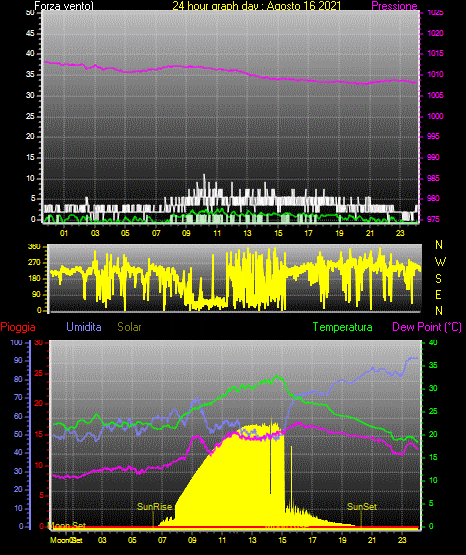
Task: Click the S wind direction letter
Action: point(438,279)
